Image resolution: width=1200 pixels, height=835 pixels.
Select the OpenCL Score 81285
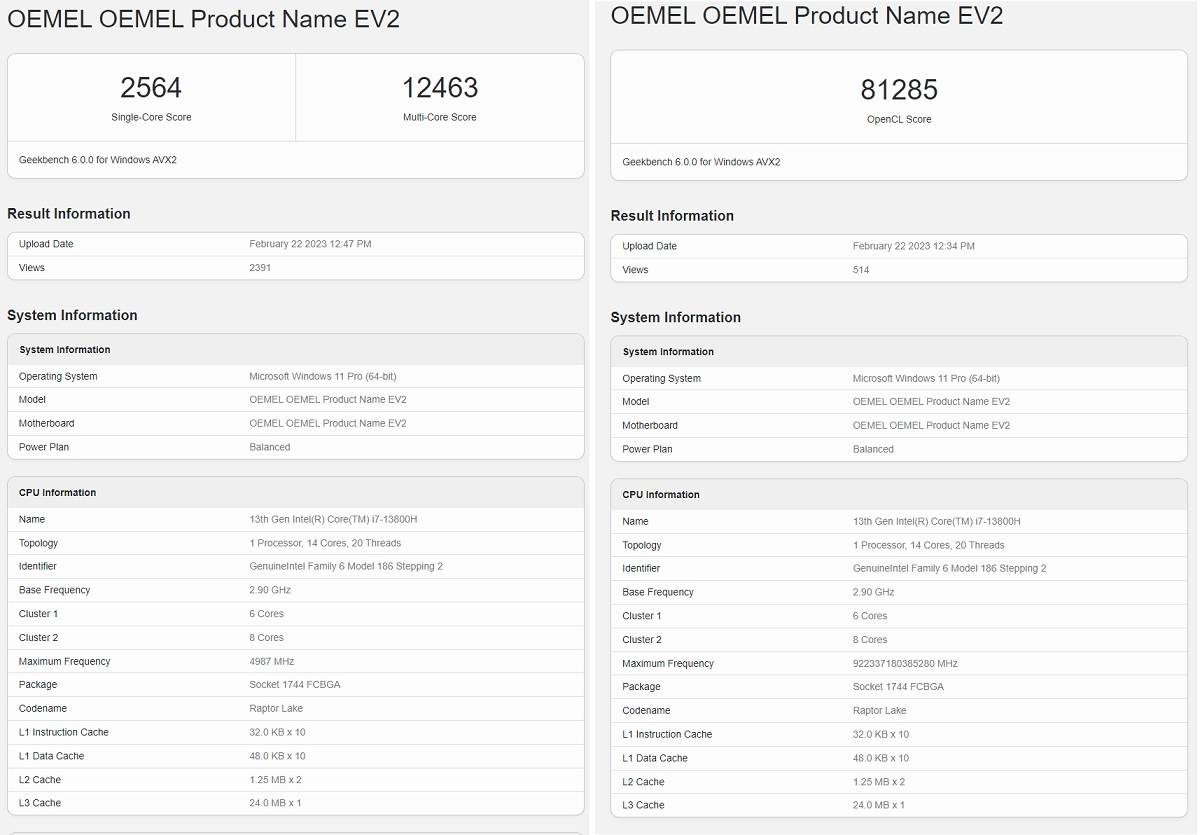pos(898,90)
